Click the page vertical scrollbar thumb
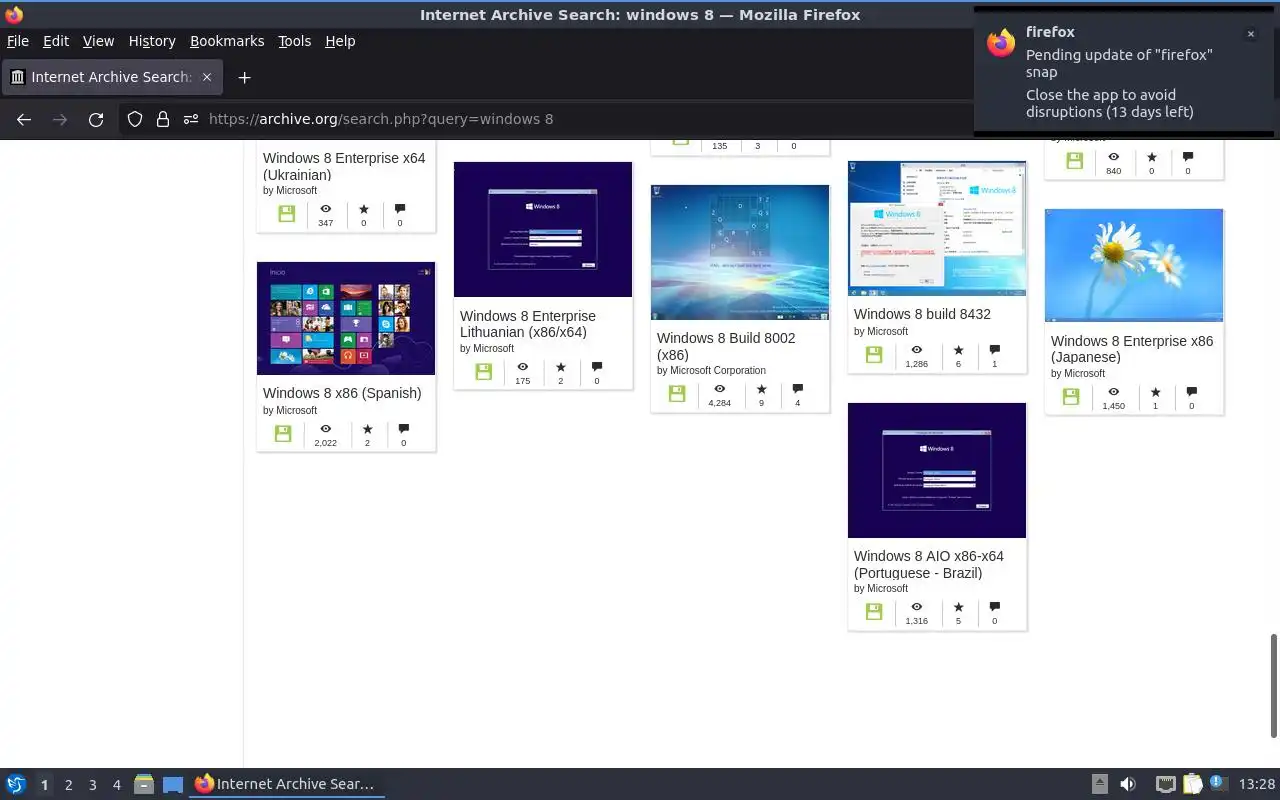 point(1274,685)
